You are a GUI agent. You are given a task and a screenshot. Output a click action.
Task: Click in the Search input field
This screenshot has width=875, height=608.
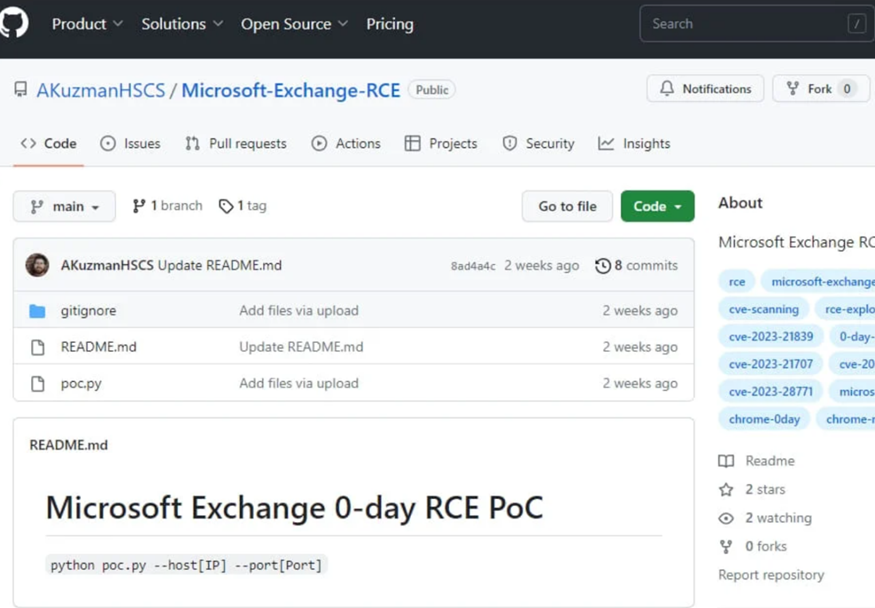(x=750, y=24)
